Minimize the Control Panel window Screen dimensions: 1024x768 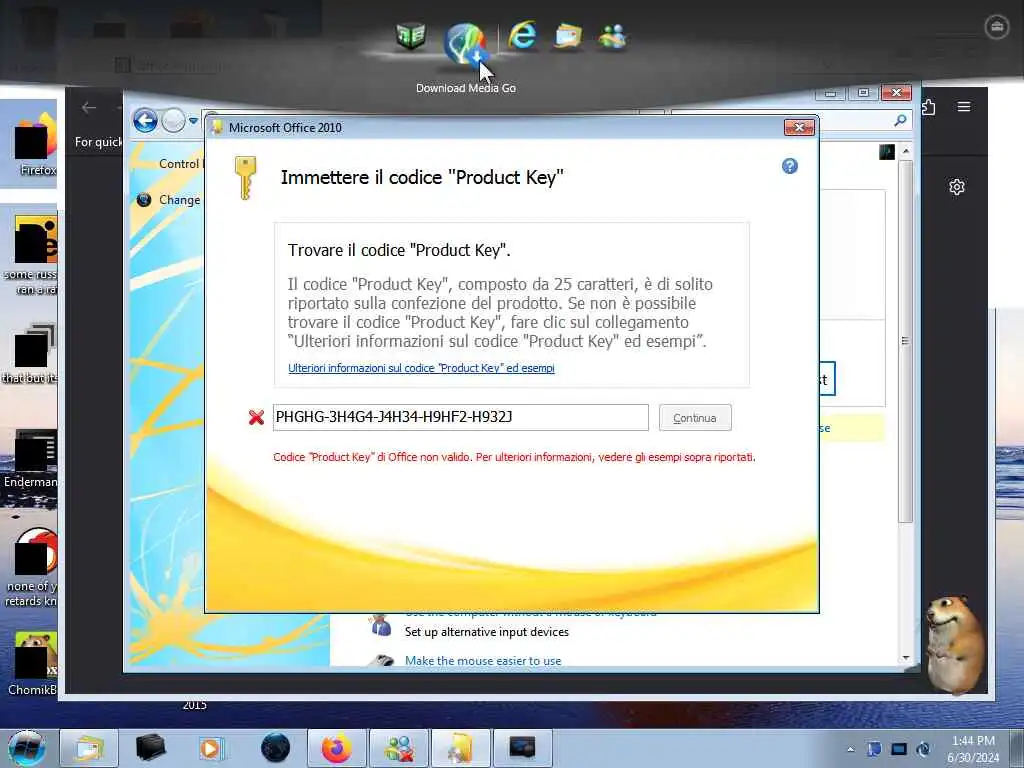[830, 93]
